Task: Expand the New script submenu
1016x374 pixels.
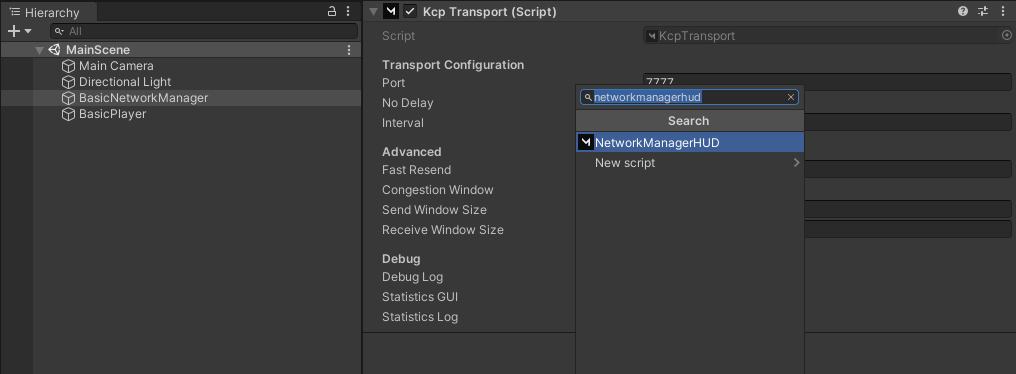Action: (796, 163)
